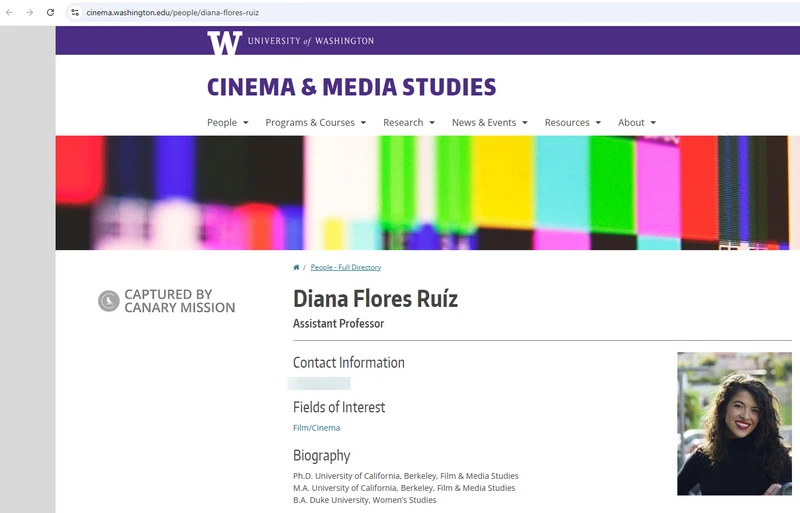Viewport: 800px width, 513px height.
Task: Expand the About dropdown arrow
Action: pyautogui.click(x=653, y=123)
